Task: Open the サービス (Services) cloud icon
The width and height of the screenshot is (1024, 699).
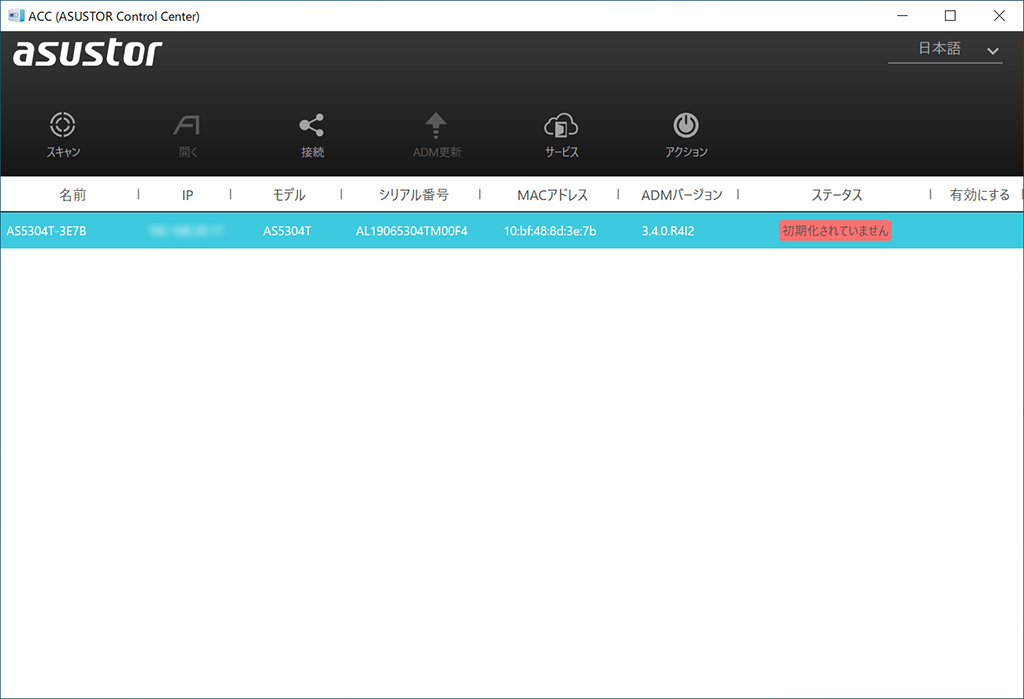Action: click(x=561, y=125)
